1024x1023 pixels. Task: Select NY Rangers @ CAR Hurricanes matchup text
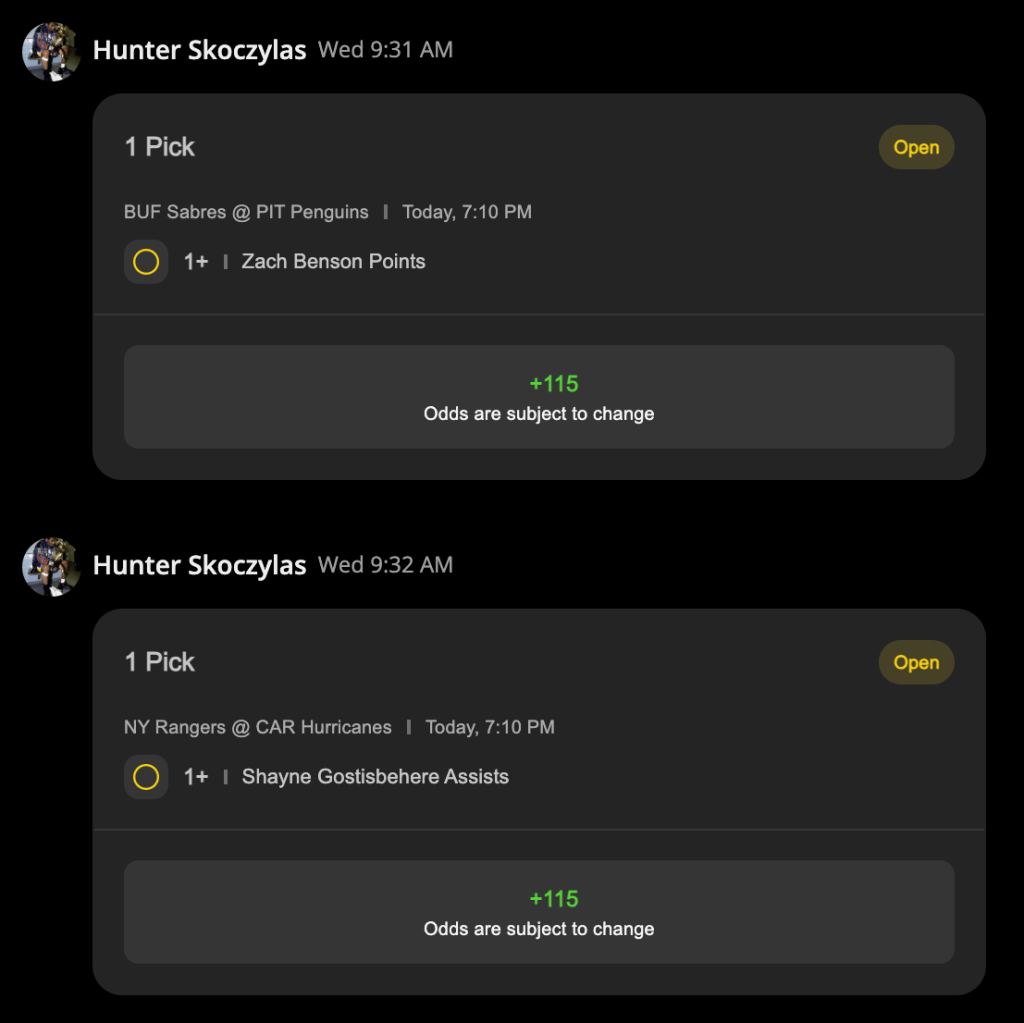point(258,727)
